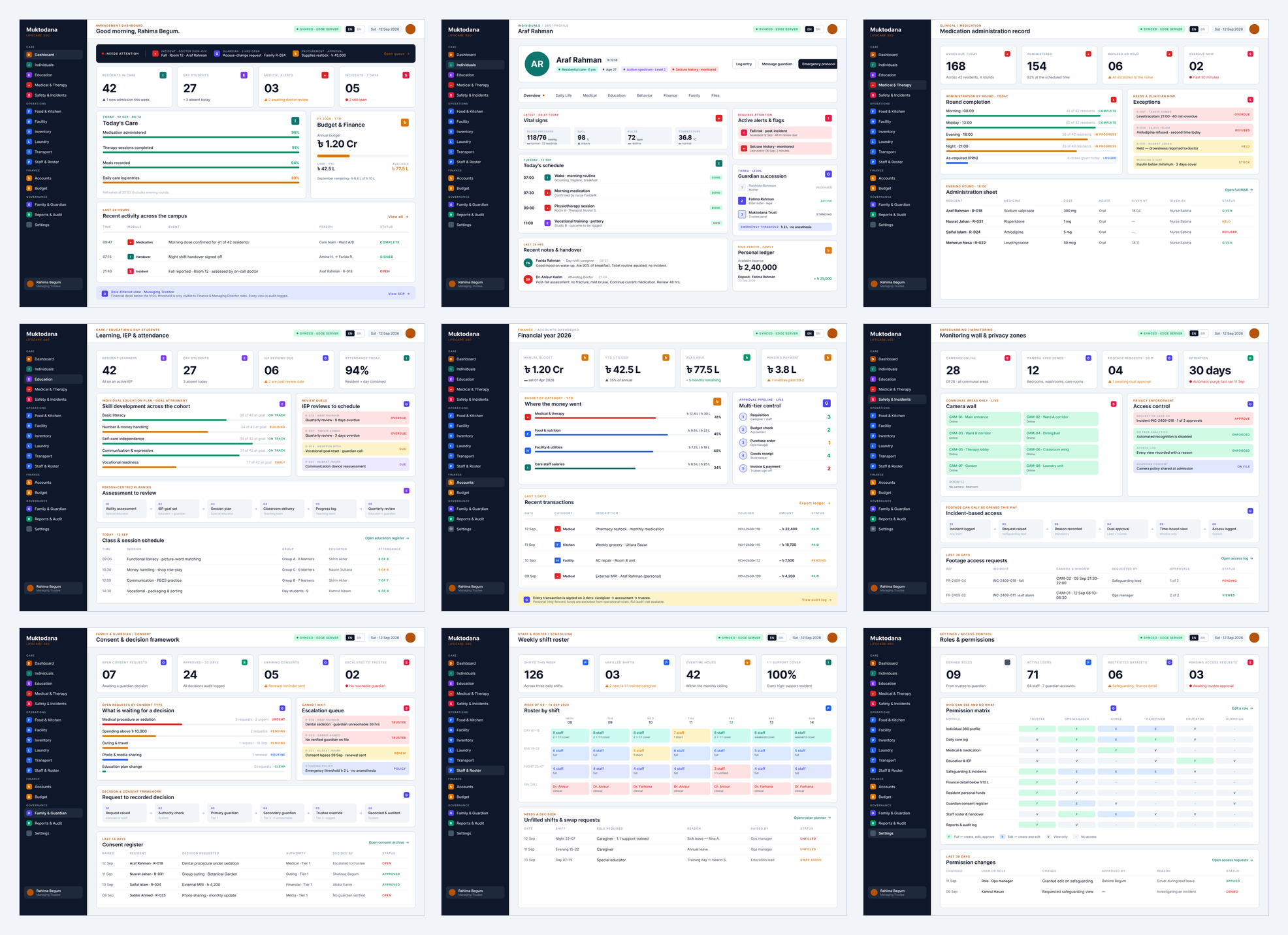Click the annual budget progress bar on Budget & Finance

coord(362,156)
